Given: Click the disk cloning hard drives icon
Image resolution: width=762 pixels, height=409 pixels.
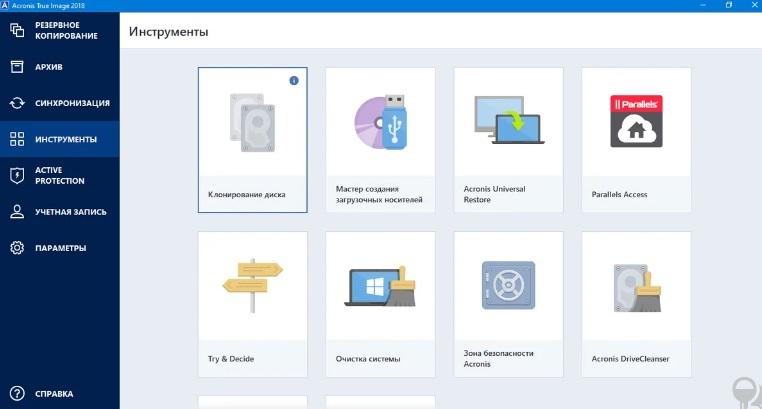Looking at the screenshot, I should [x=252, y=122].
